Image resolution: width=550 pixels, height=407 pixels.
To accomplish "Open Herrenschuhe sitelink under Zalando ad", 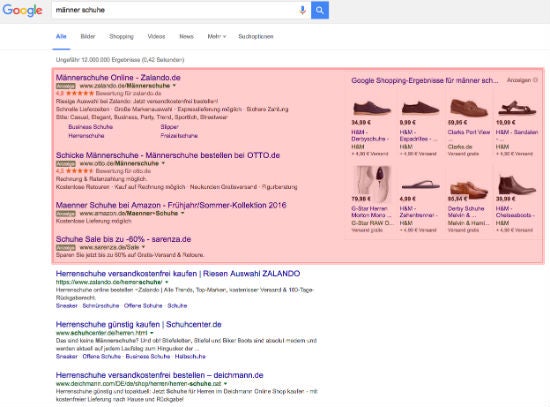I will coord(86,135).
